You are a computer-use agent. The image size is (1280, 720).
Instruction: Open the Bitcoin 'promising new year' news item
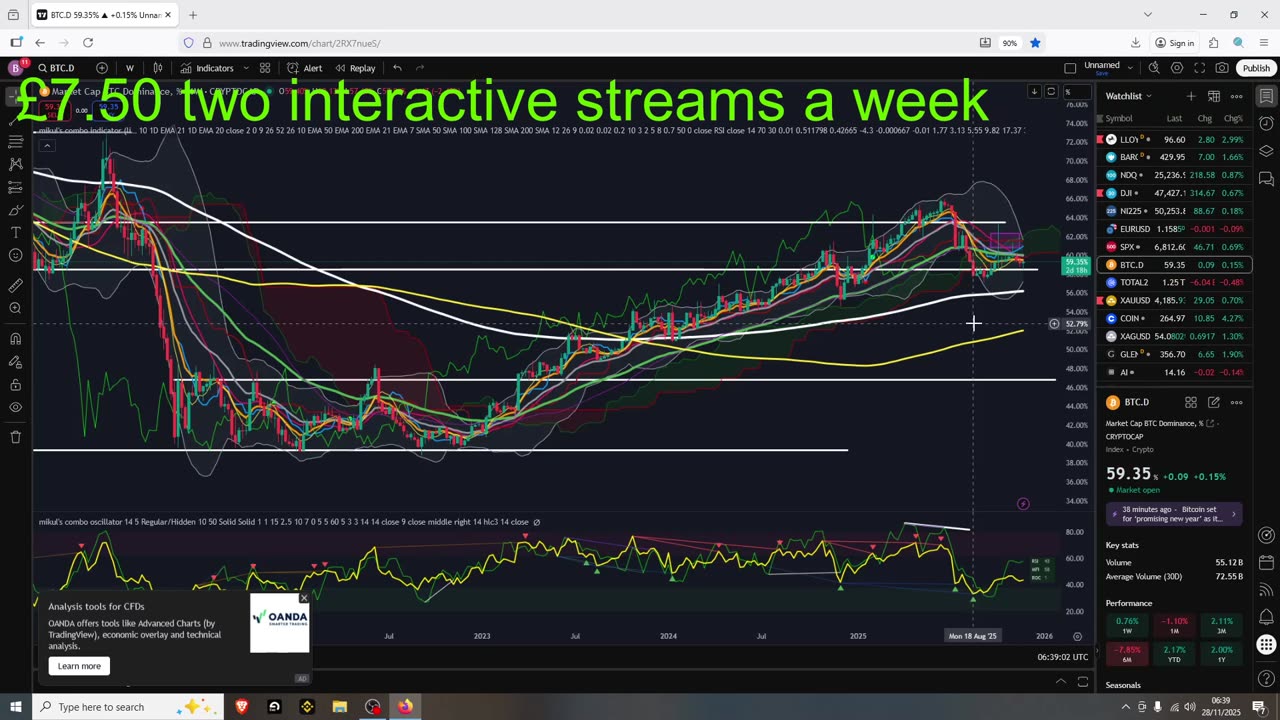click(1174, 514)
